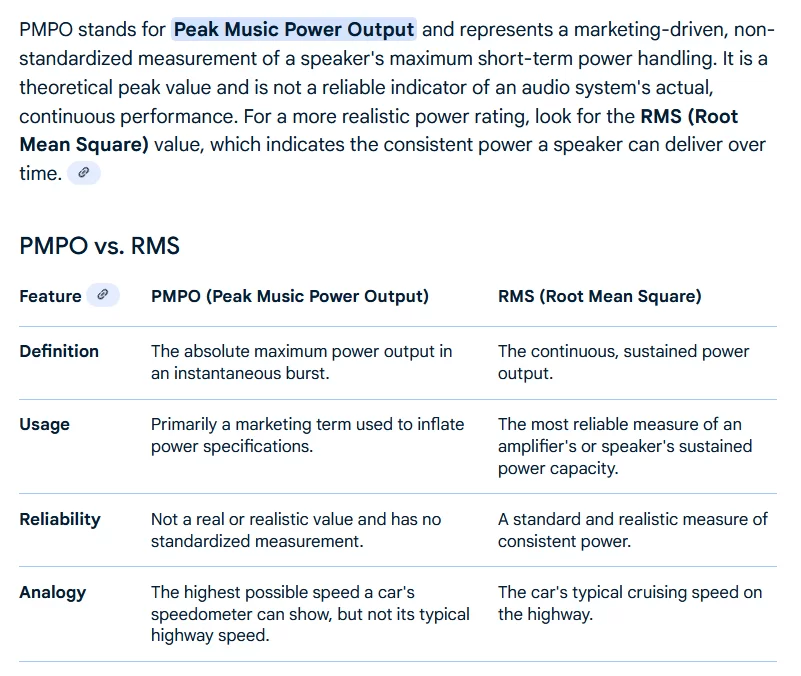
Task: Click the "most reliable measure" RMS usage cell
Action: [624, 446]
